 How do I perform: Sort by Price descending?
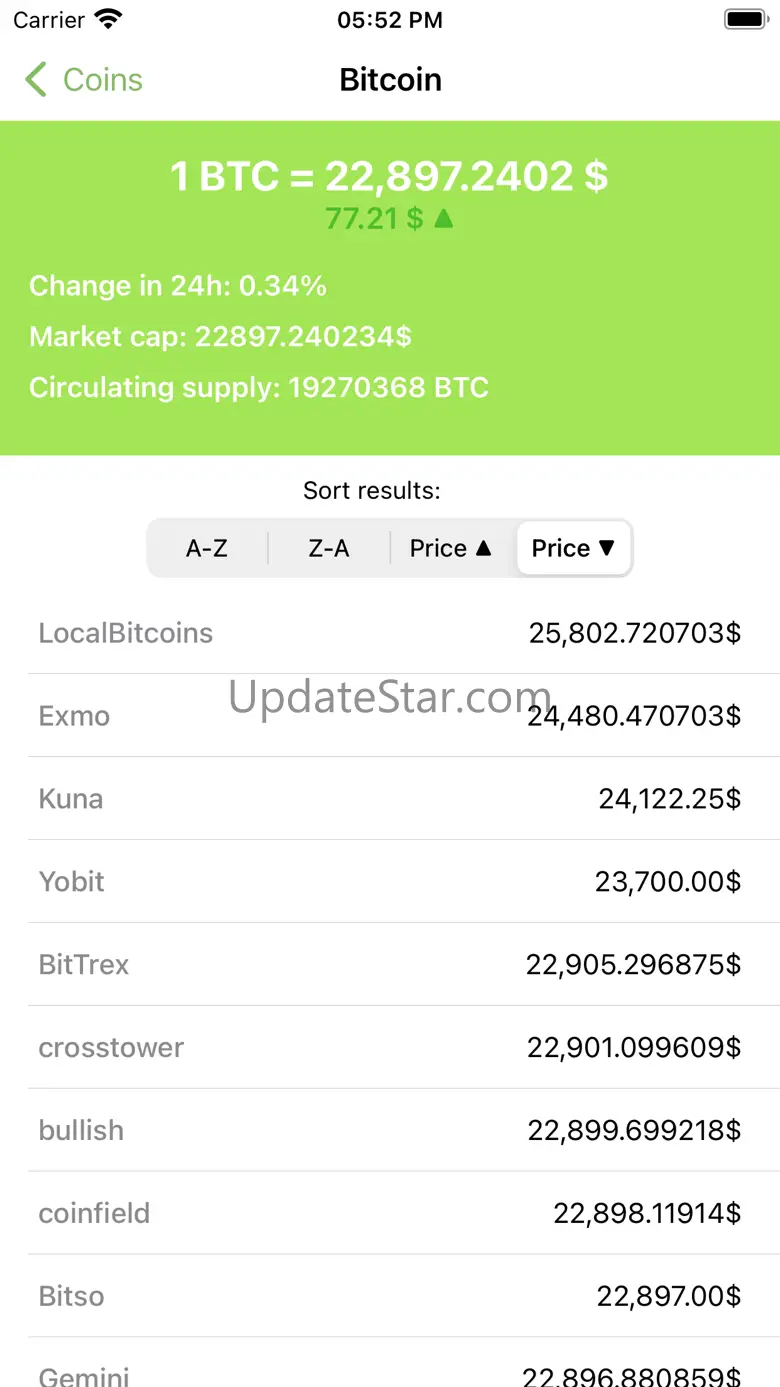pos(573,548)
